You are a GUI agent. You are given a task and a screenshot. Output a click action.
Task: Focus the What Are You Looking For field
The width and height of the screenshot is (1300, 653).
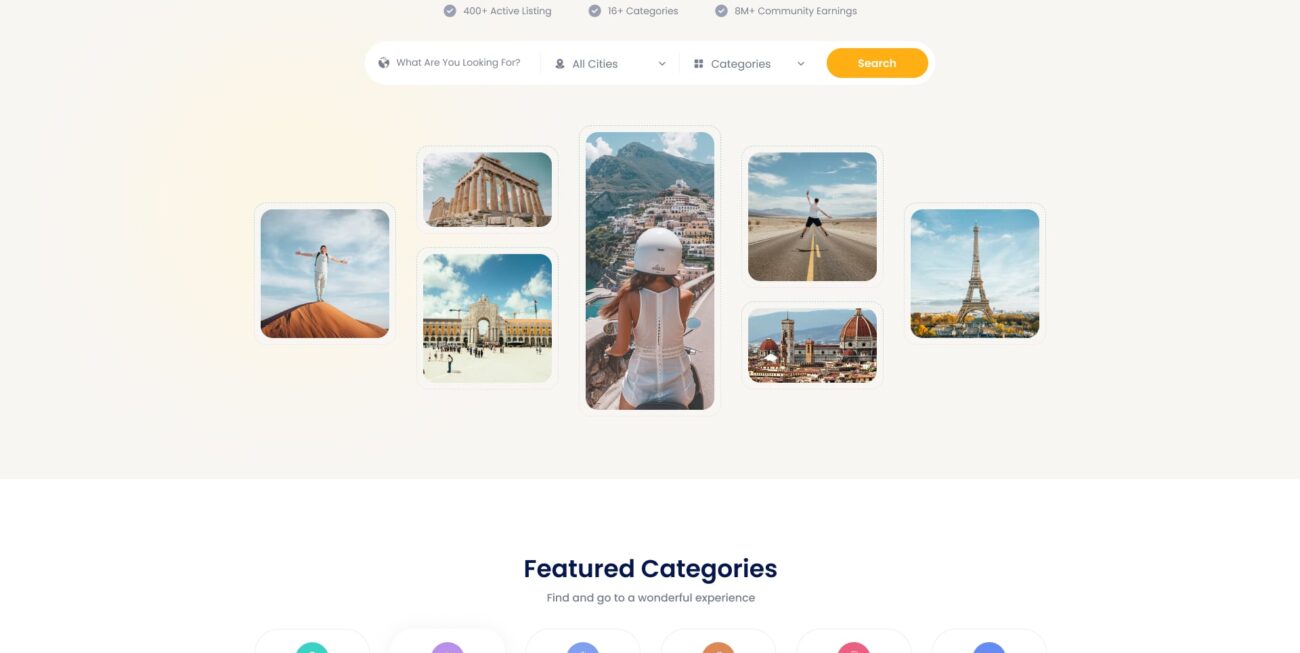[458, 63]
